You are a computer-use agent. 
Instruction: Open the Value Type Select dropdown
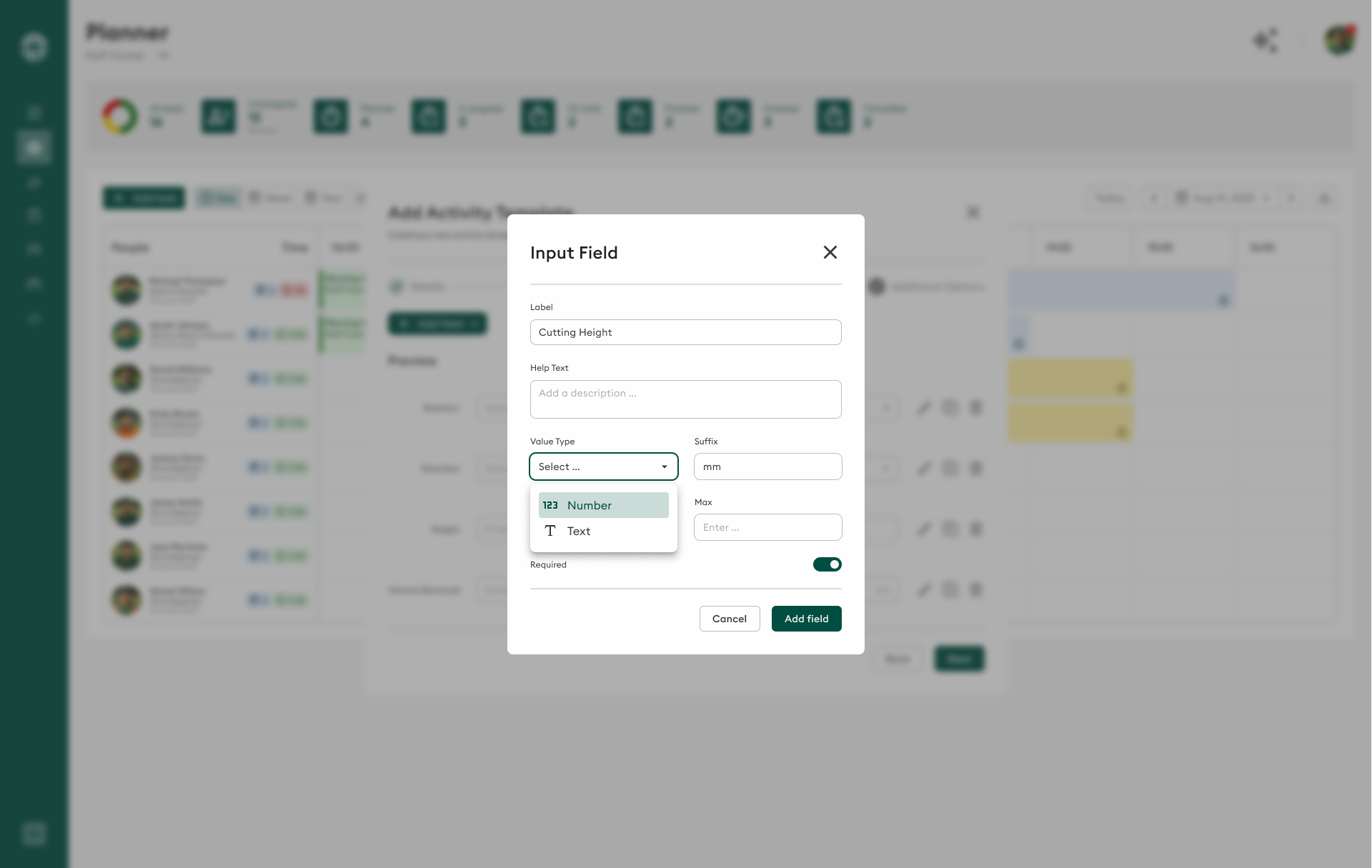603,467
